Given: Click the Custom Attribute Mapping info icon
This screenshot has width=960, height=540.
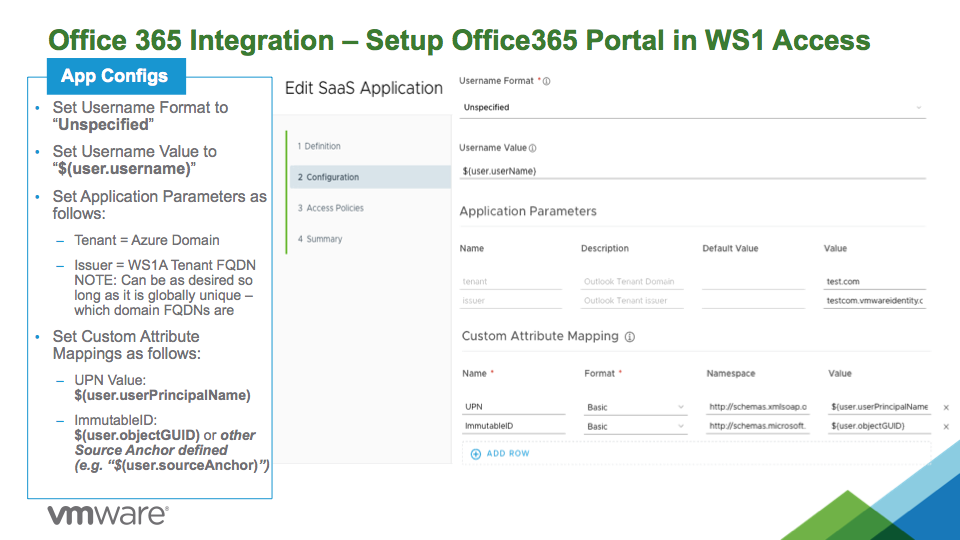Looking at the screenshot, I should tap(629, 337).
